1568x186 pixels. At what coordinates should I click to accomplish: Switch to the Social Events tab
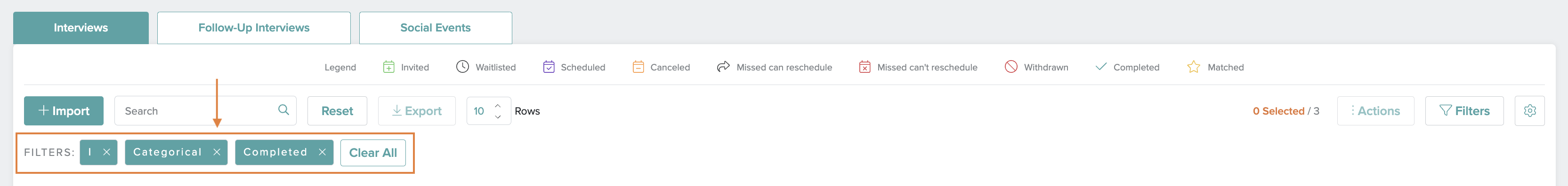[435, 28]
